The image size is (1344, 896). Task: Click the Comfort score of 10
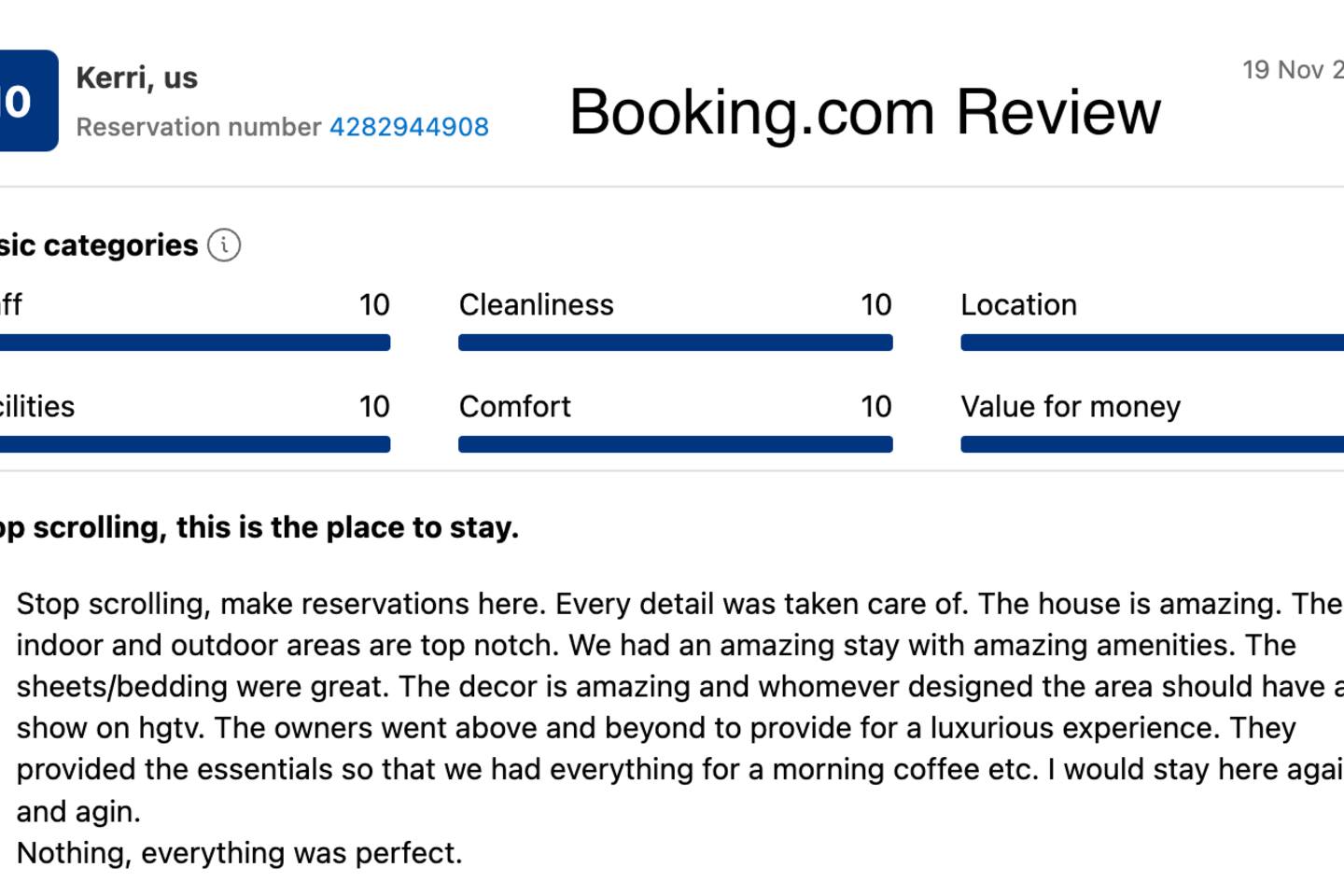point(875,407)
